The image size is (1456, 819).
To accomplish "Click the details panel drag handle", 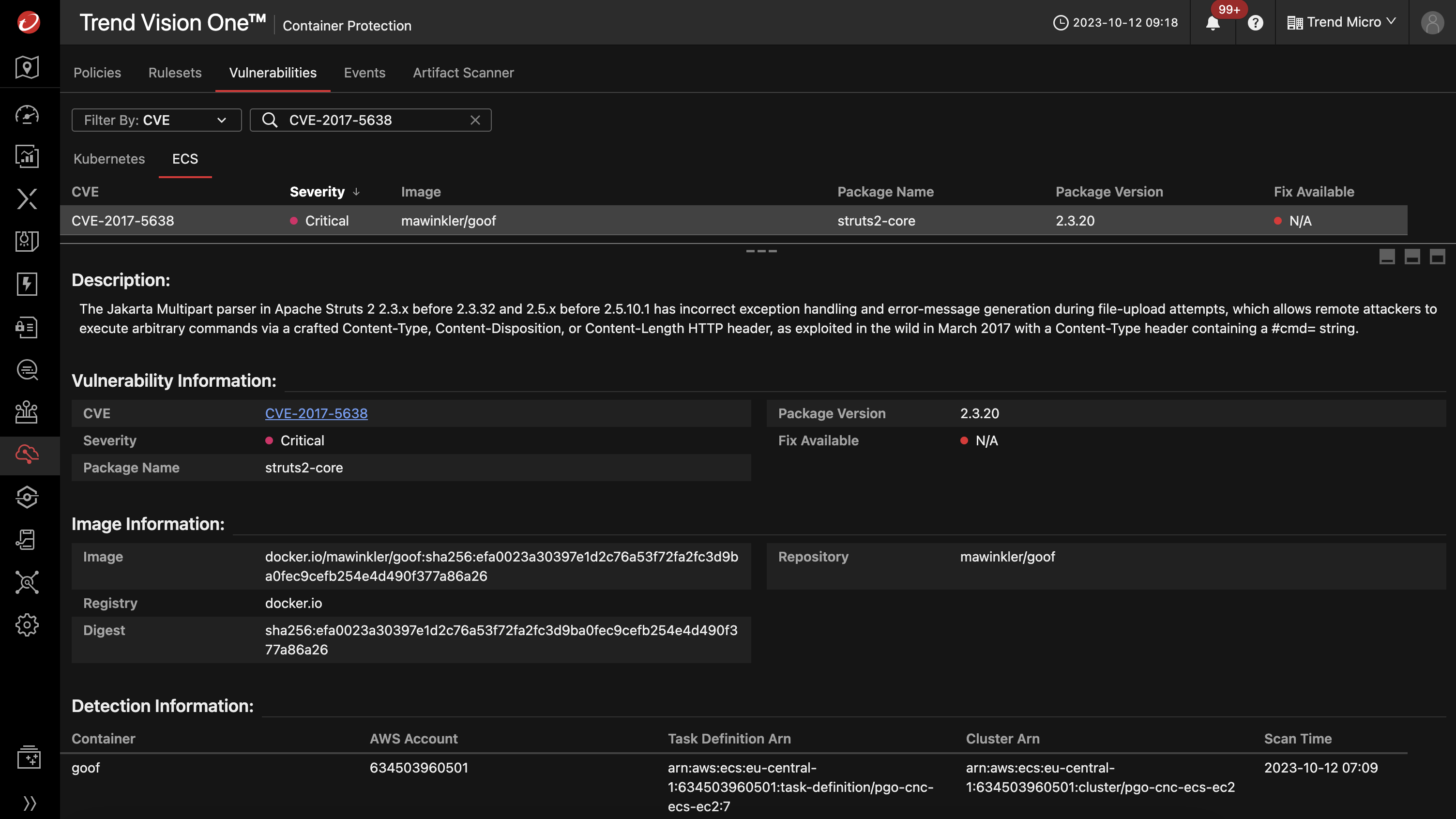I will click(761, 251).
